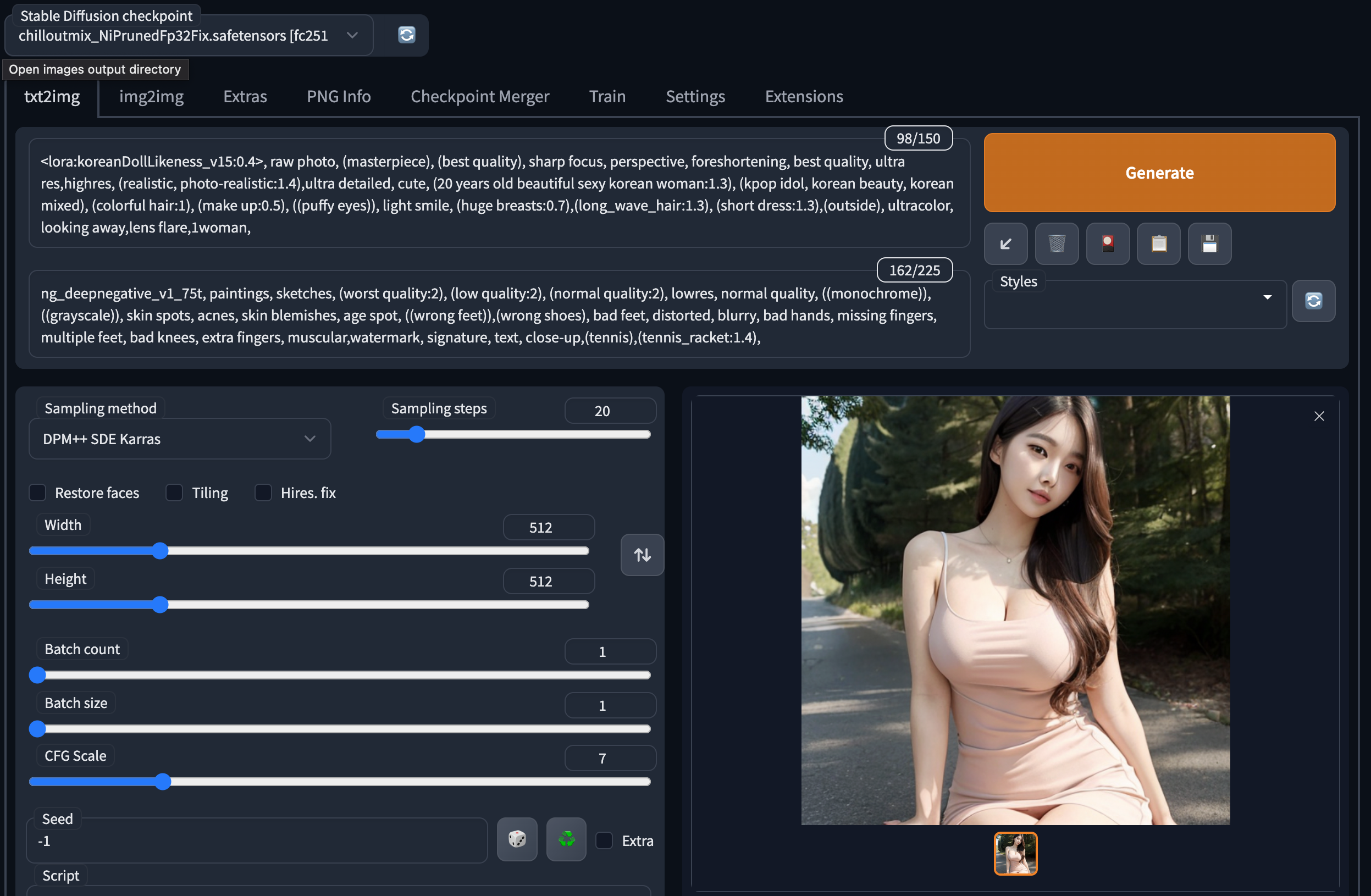1371x896 pixels.
Task: Click the green recycle icon to reuse seed
Action: tap(566, 839)
